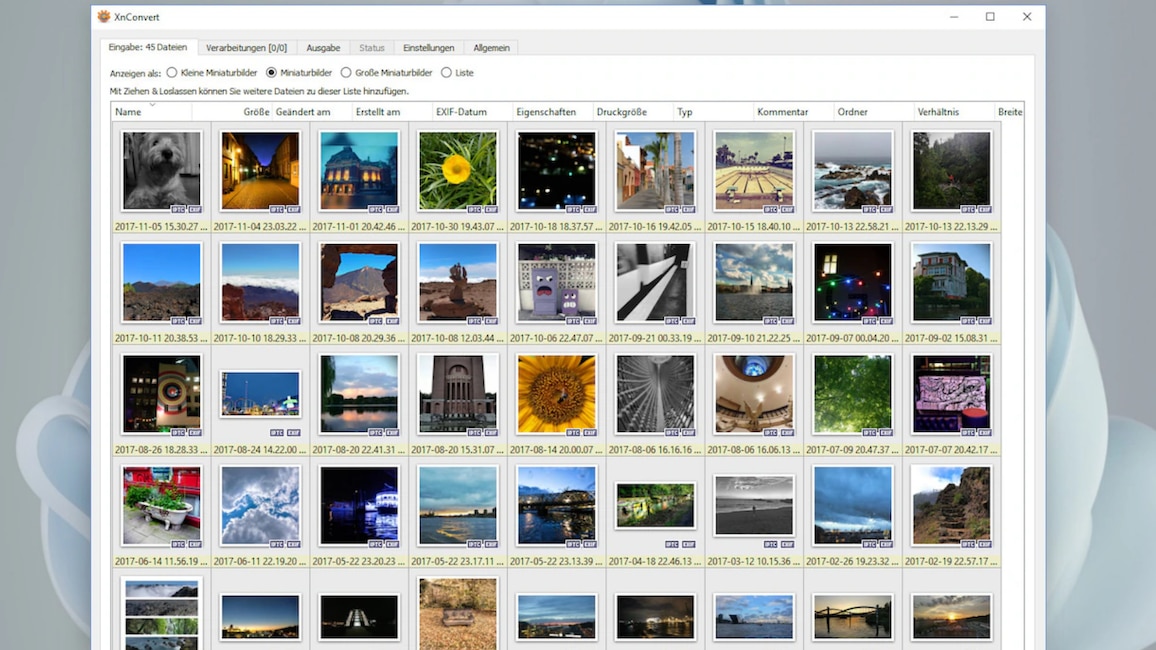Viewport: 1156px width, 650px height.
Task: Click the Erstellt am column header
Action: (392, 112)
